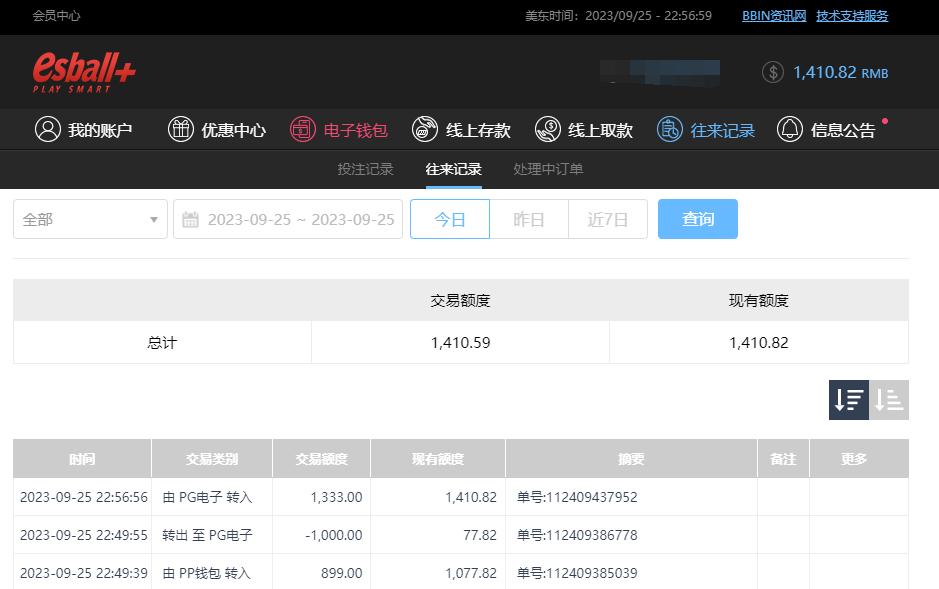The height and width of the screenshot is (589, 939).
Task: Click the 我的账户 user icon
Action: [x=47, y=130]
